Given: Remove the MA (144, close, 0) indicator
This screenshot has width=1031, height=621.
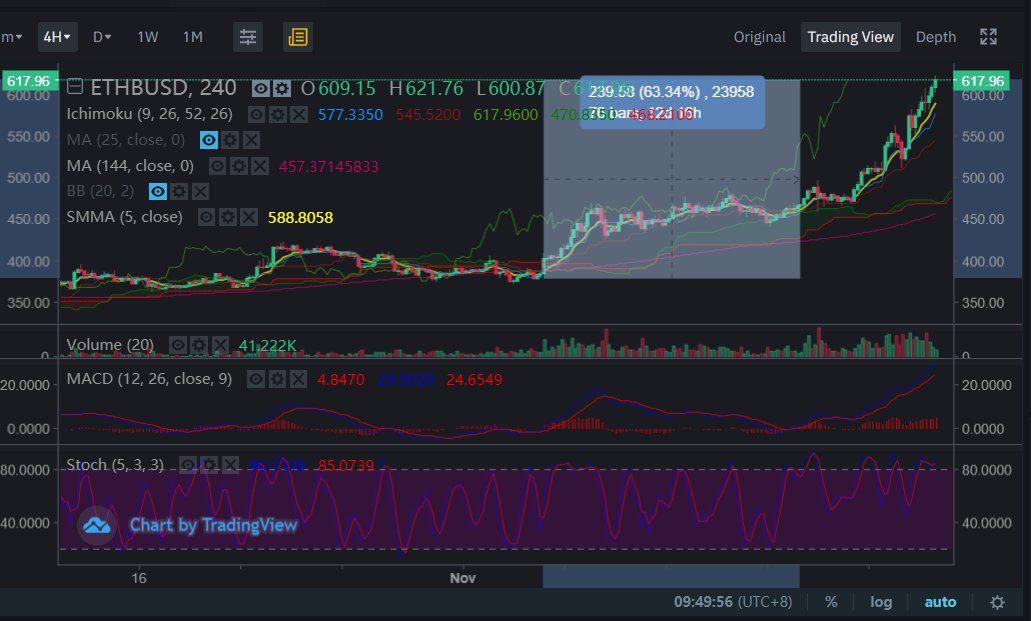Looking at the screenshot, I should coord(259,166).
